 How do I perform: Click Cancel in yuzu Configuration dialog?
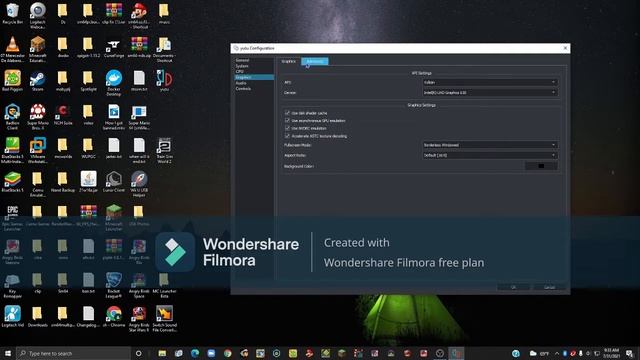pyautogui.click(x=549, y=287)
